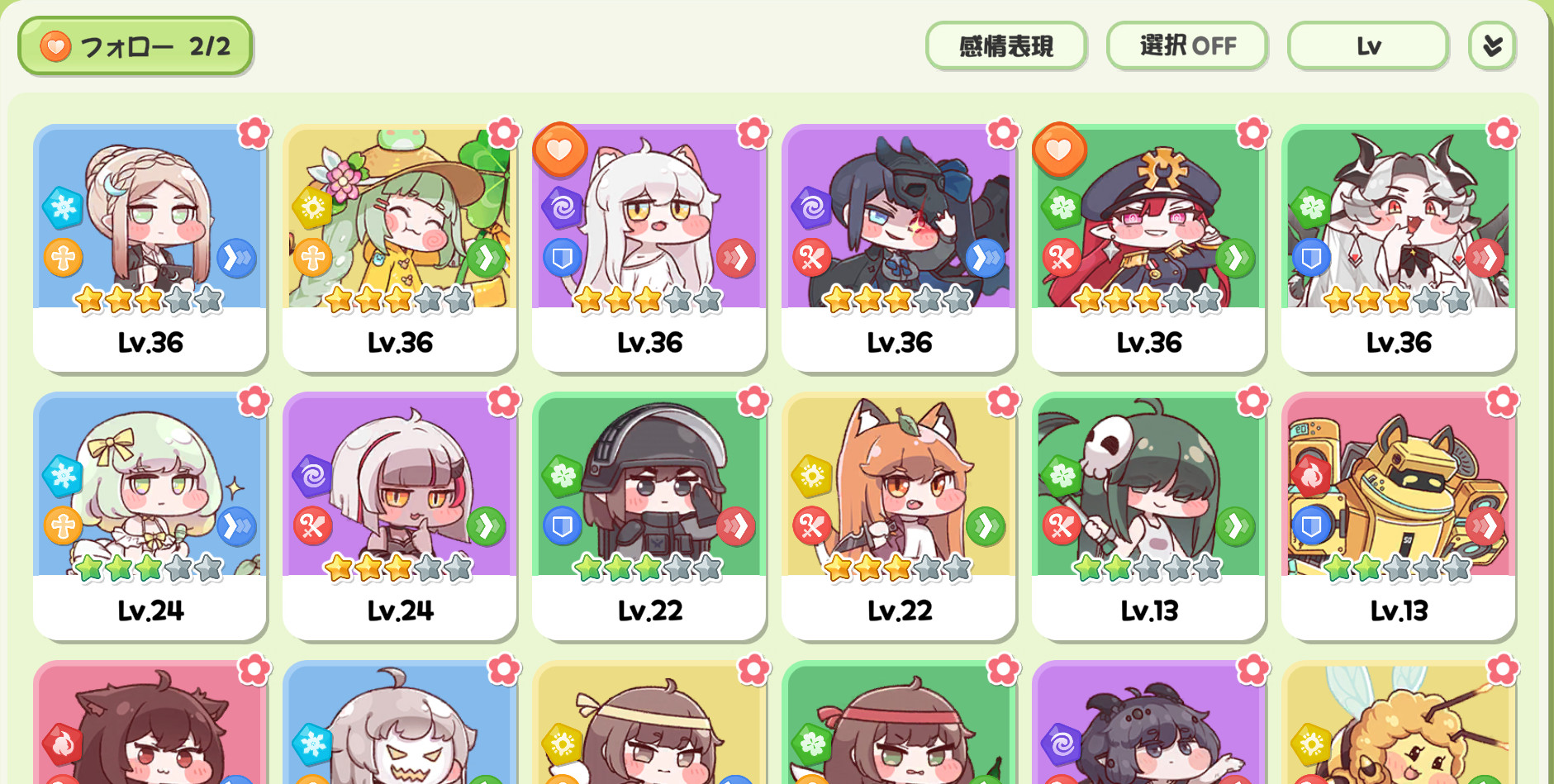Click the heart follow badge on white cat-eared character
The width and height of the screenshot is (1554, 784).
(x=559, y=150)
